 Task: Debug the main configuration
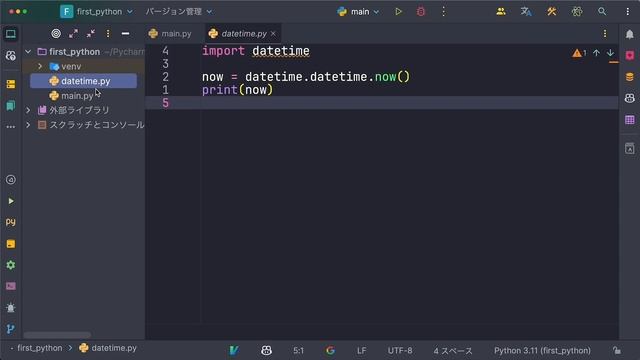click(421, 12)
